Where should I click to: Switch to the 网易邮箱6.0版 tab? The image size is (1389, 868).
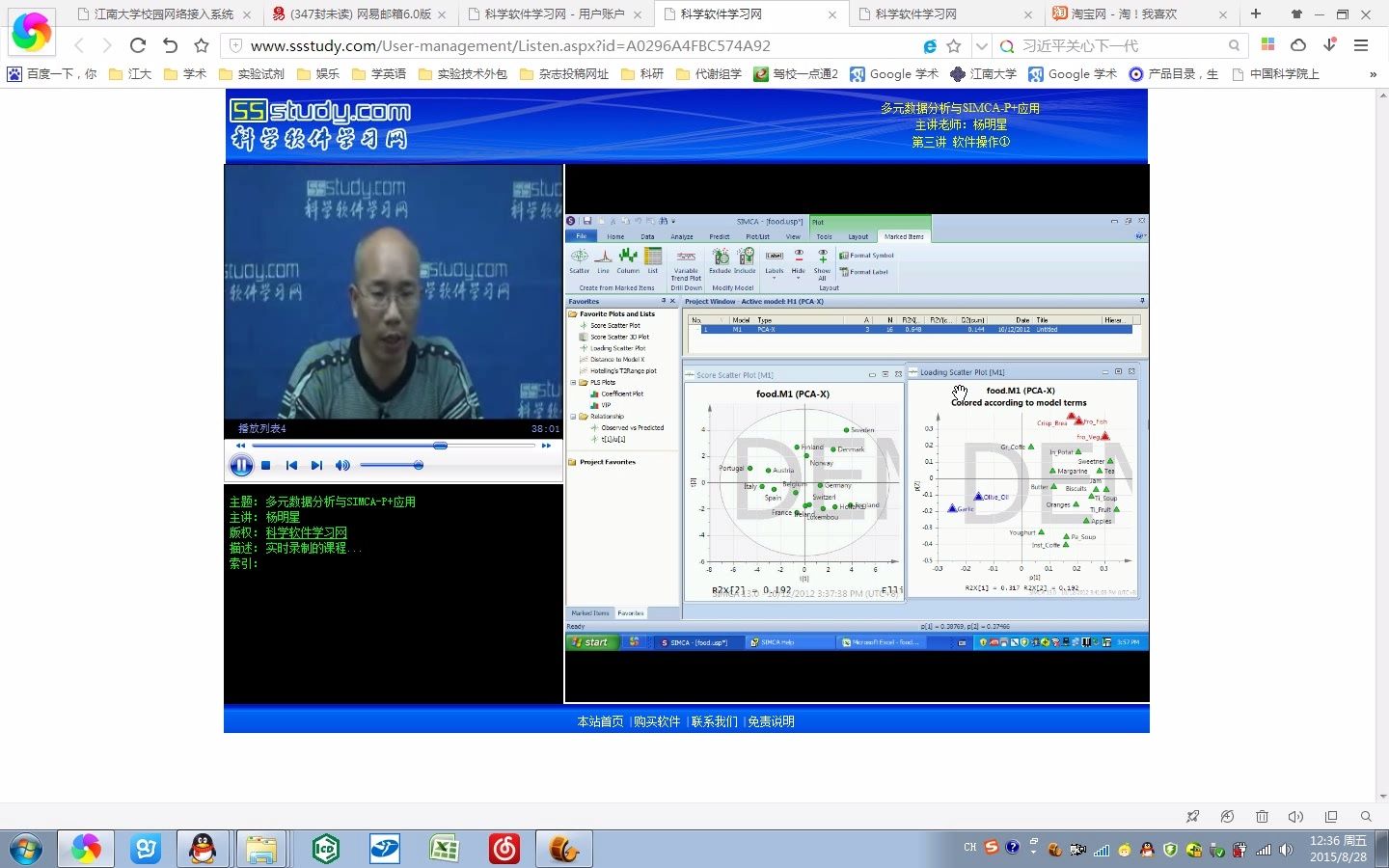[361, 14]
